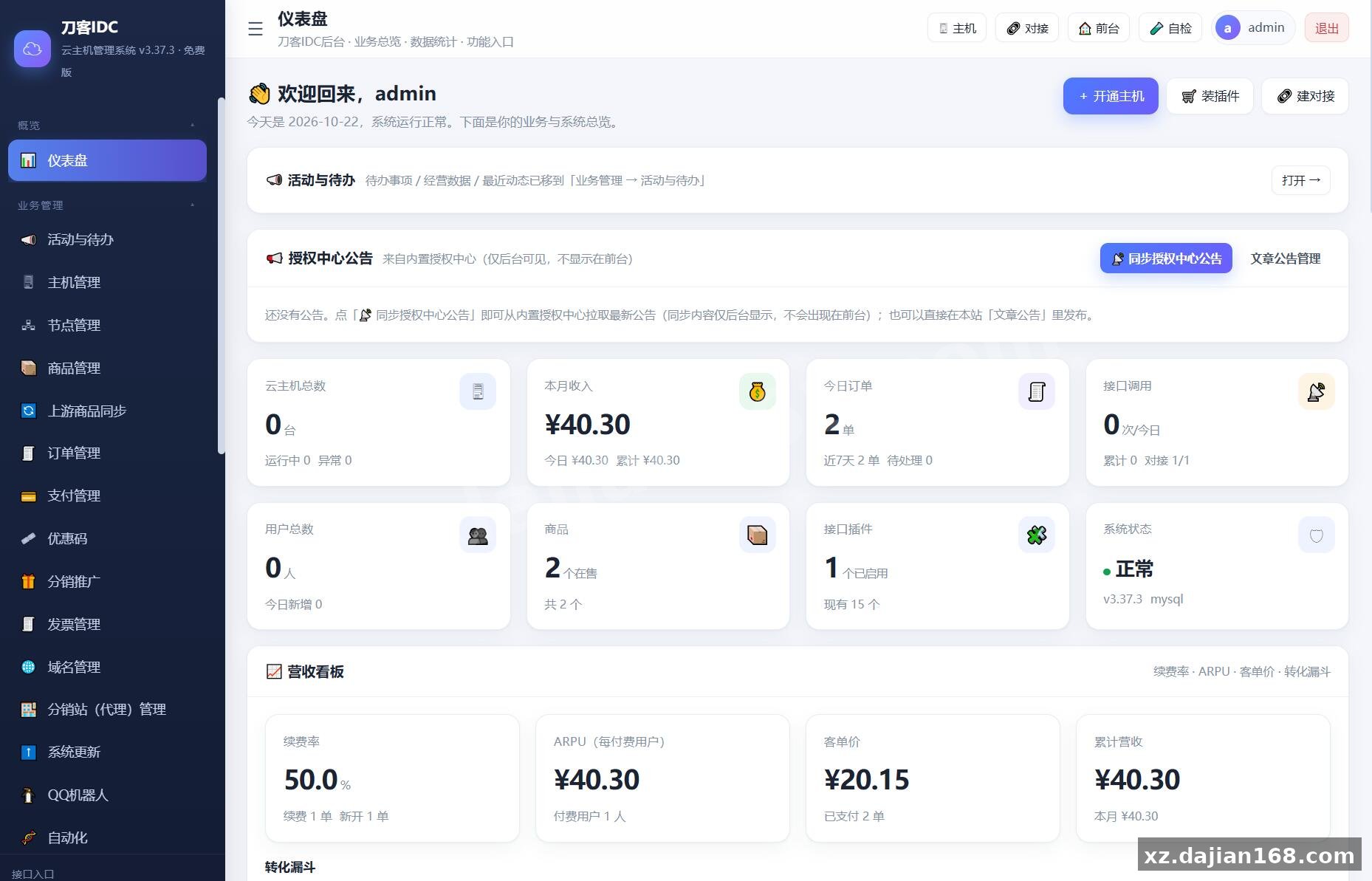Click the server icon on 云主机总数 card
1372x881 pixels.
tap(478, 391)
